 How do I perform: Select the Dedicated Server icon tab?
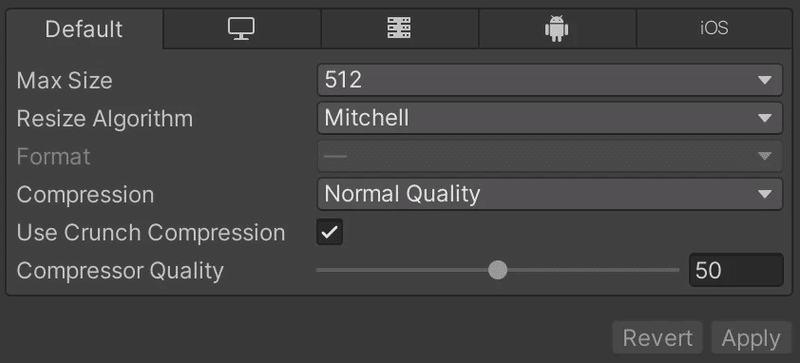(399, 29)
